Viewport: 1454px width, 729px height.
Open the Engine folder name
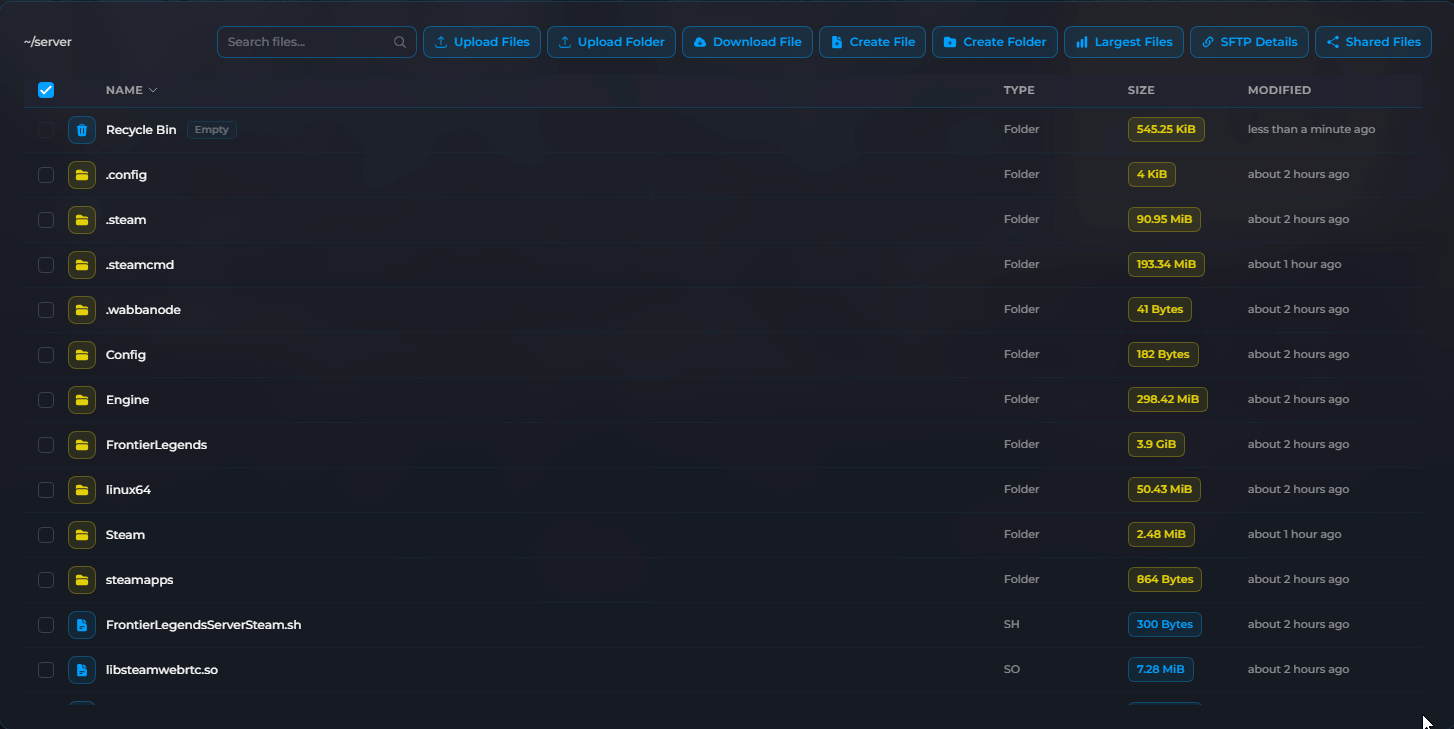click(x=127, y=400)
